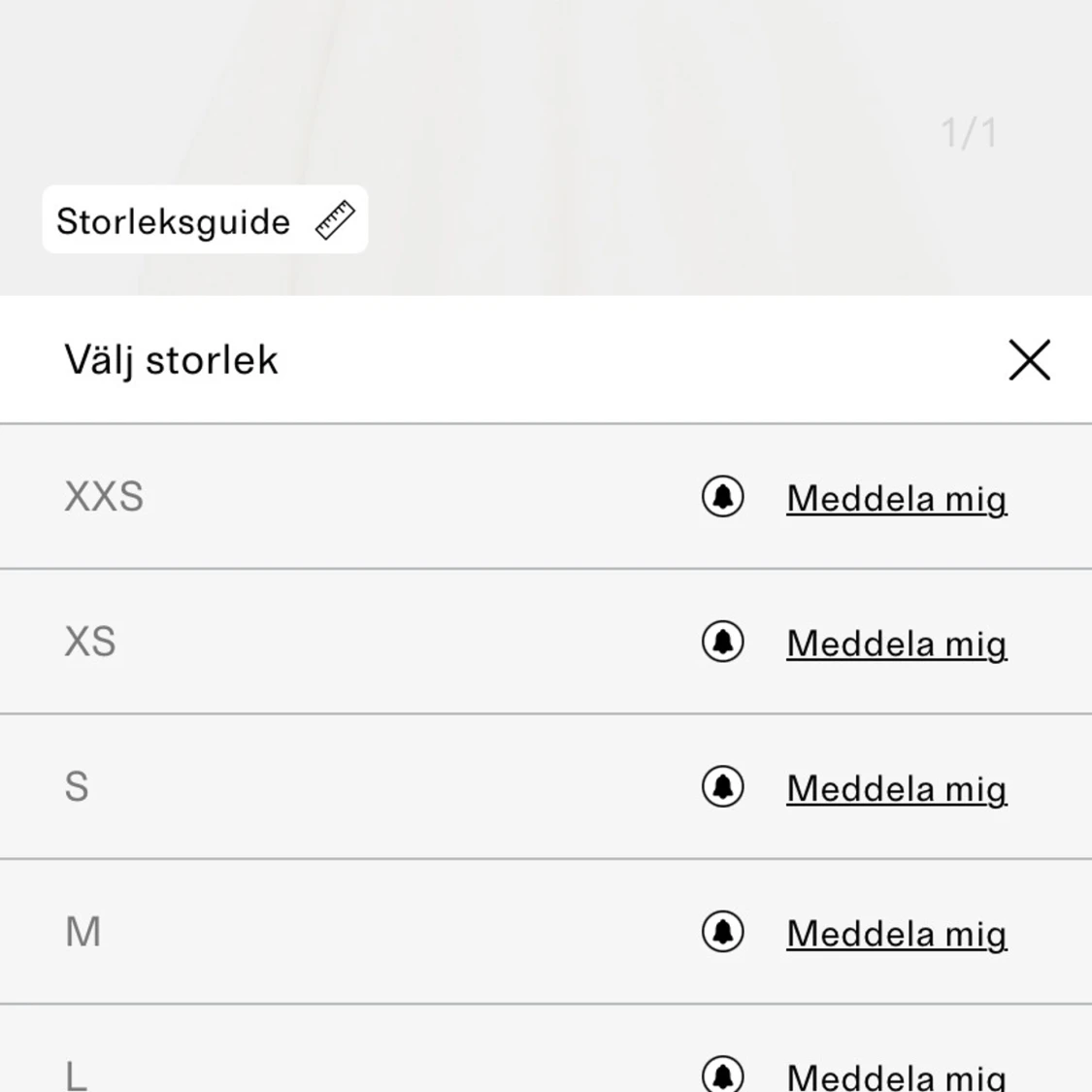Click the bell icon for size L
Image resolution: width=1092 pixels, height=1092 pixels.
point(723,1075)
